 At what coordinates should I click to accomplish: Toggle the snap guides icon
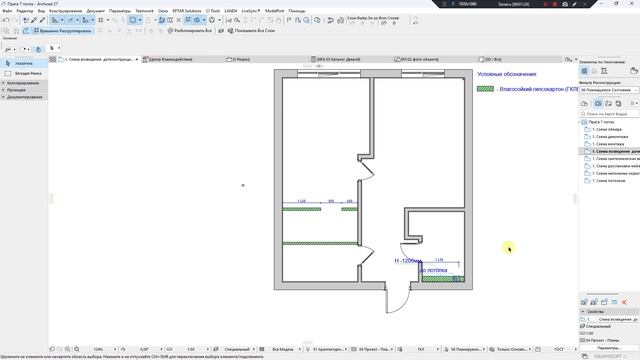click(x=70, y=20)
